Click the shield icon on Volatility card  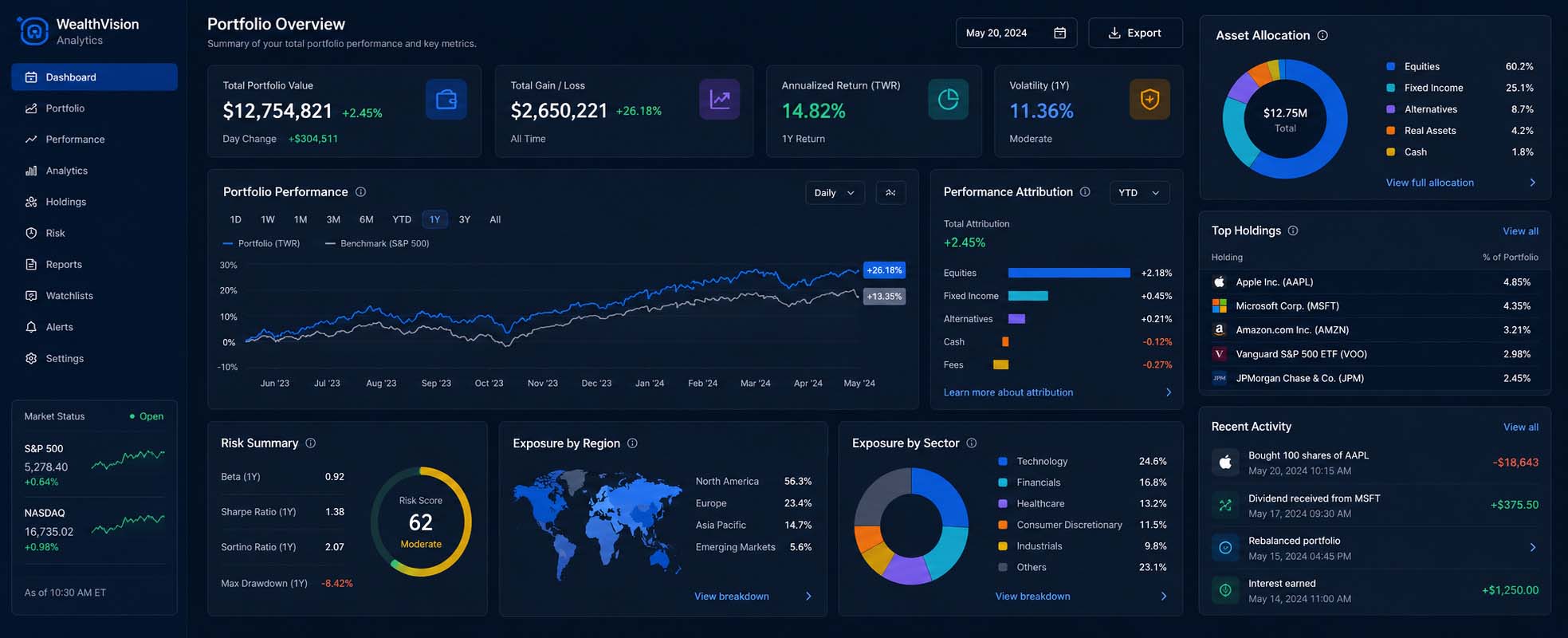pos(1149,100)
